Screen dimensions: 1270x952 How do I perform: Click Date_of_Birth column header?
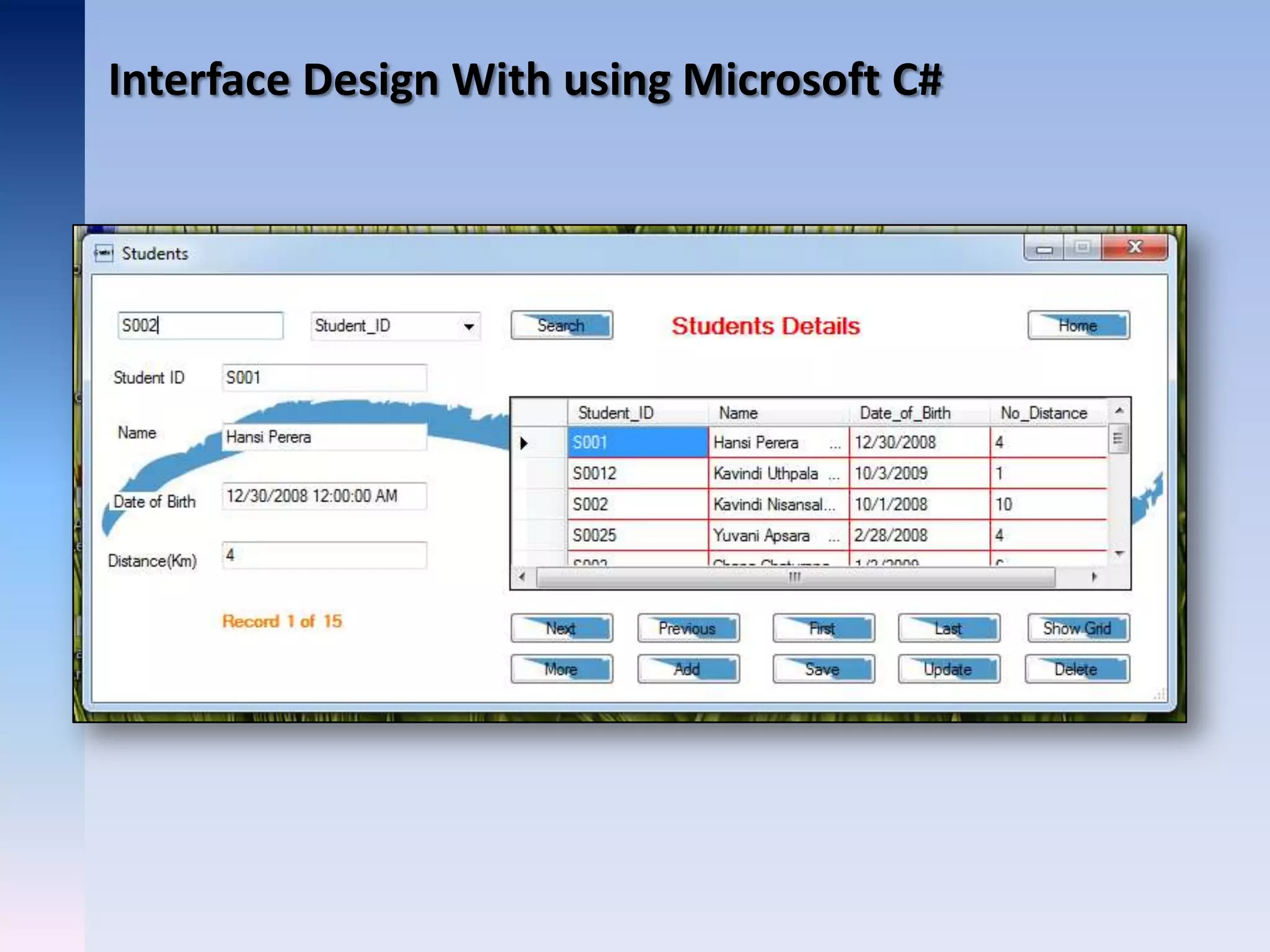919,413
